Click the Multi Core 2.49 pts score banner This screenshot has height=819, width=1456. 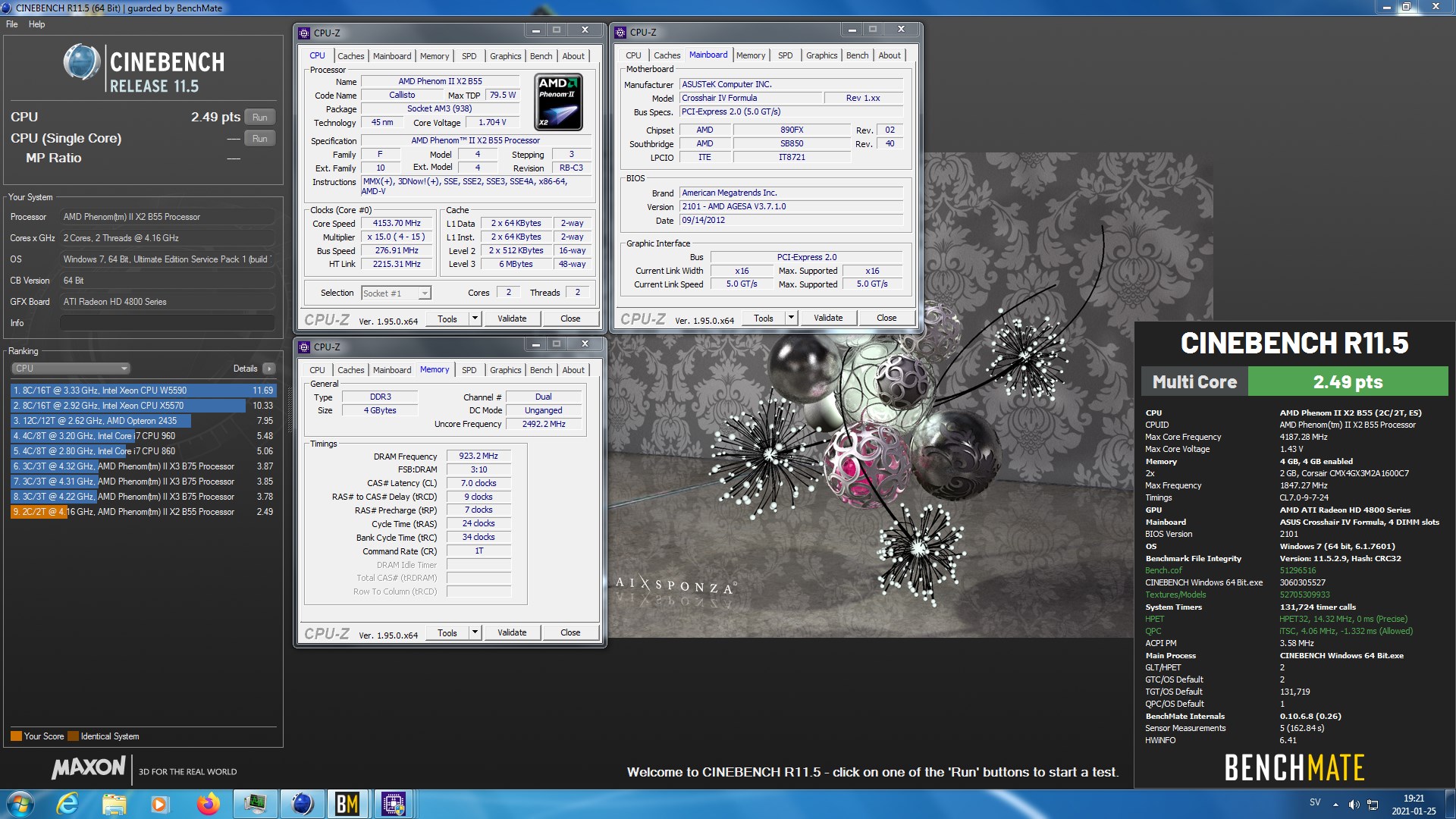pyautogui.click(x=1295, y=381)
